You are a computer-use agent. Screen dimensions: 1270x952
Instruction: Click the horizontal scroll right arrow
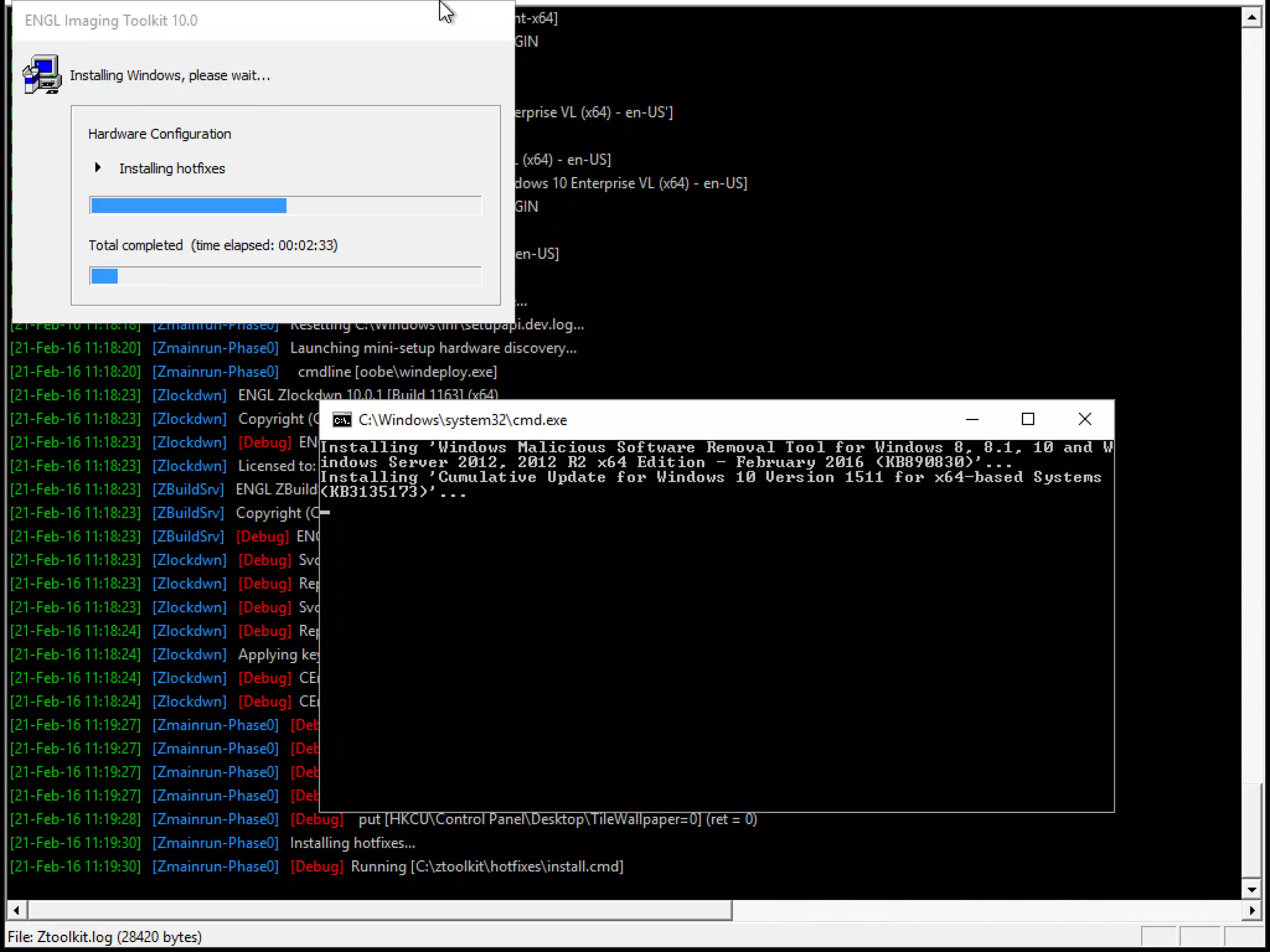coord(1252,910)
